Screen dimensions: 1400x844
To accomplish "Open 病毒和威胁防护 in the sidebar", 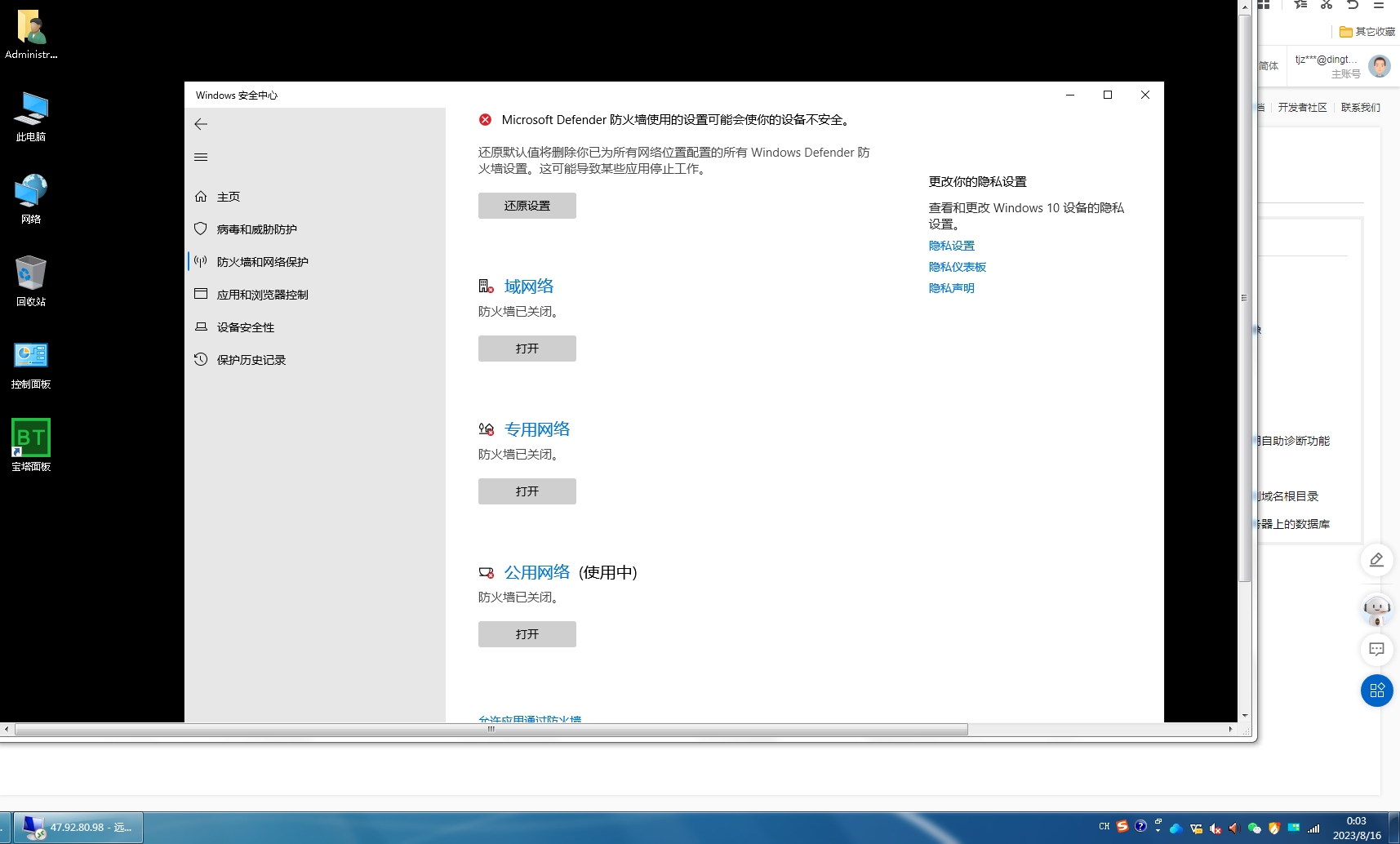I will (315, 229).
